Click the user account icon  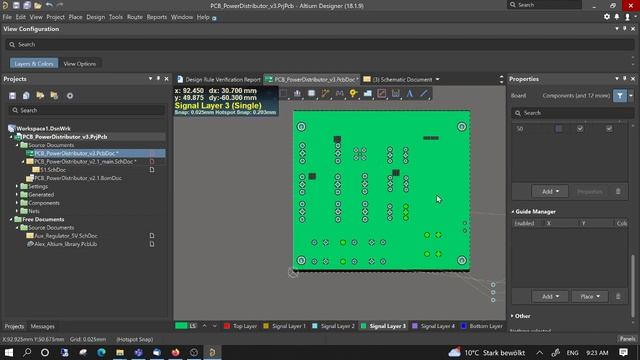click(627, 17)
